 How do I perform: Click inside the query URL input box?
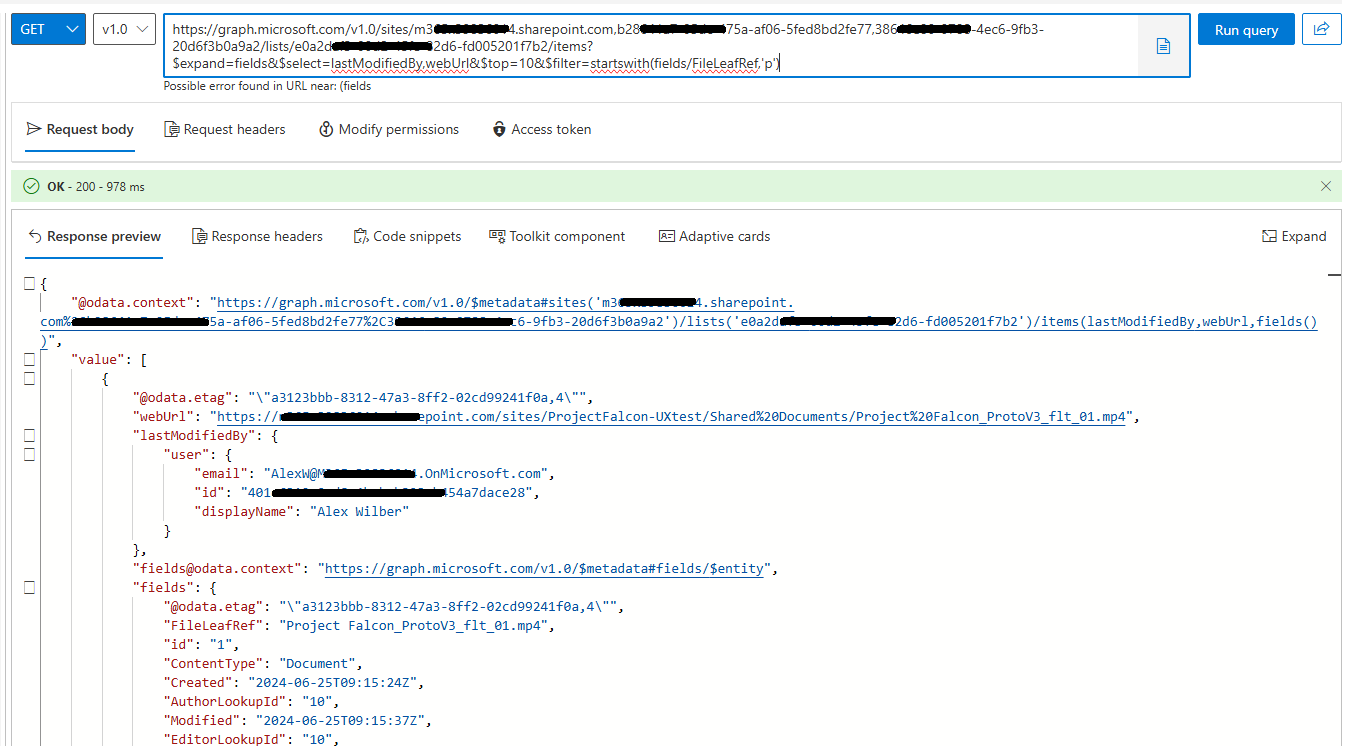tap(650, 46)
